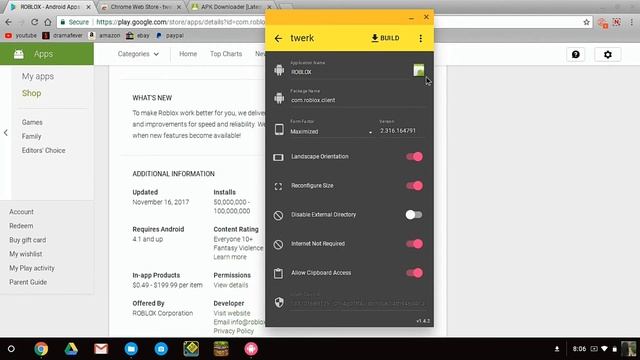Edit the Package Name field com.roblox.client

(x=358, y=100)
